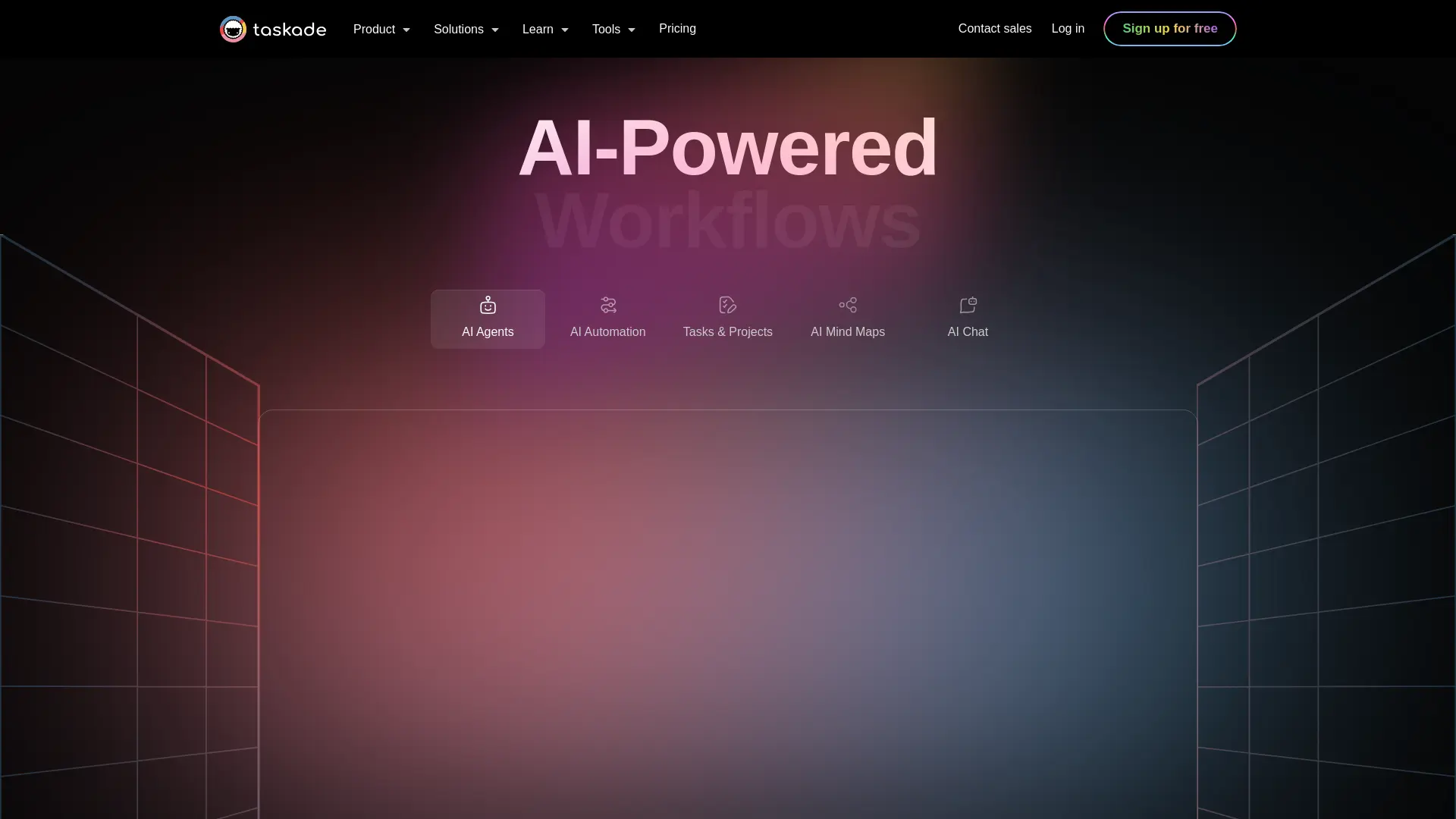Open the AI Chat bubble icon
The width and height of the screenshot is (1456, 819).
coord(968,305)
